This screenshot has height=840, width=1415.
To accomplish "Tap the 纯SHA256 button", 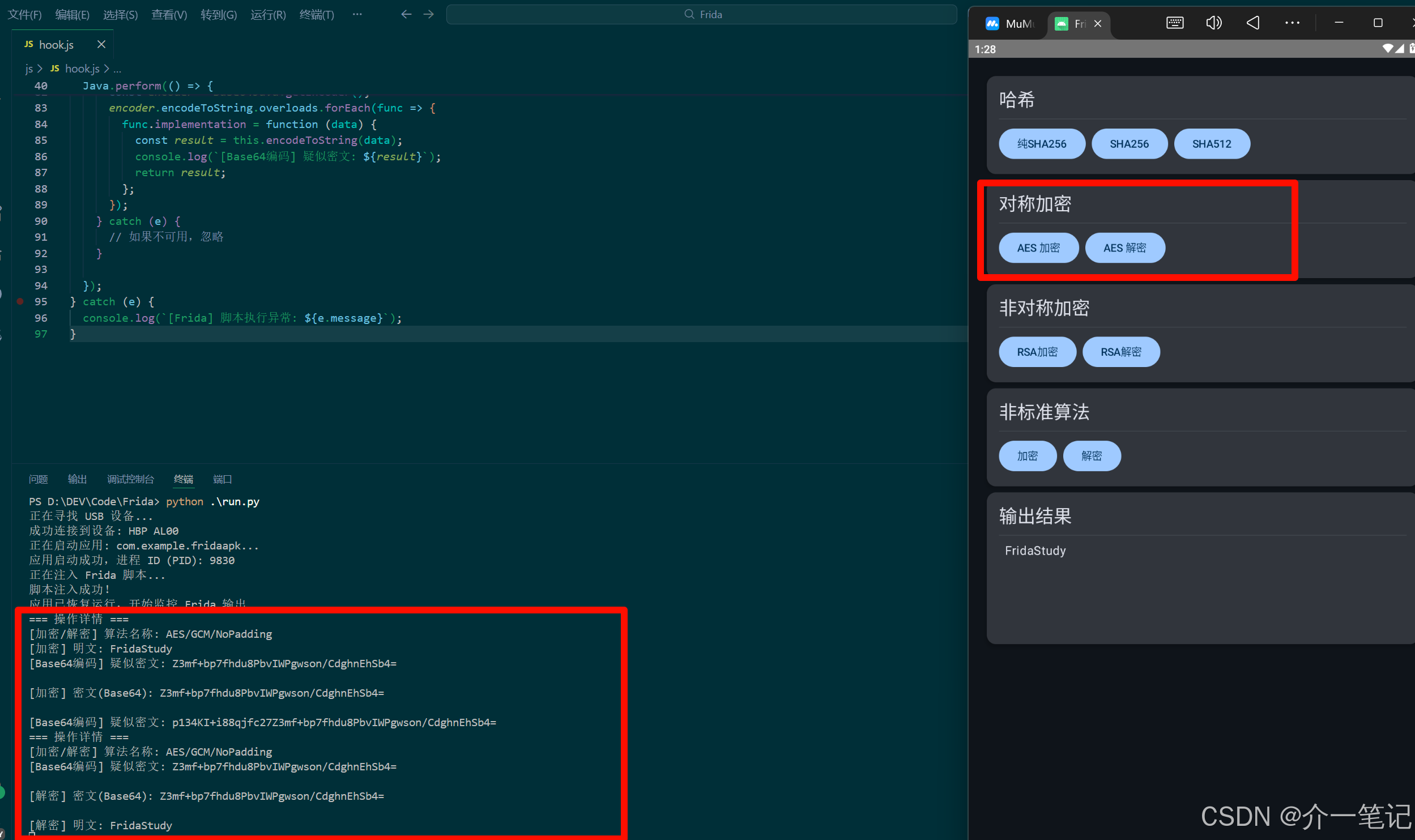I will click(x=1041, y=144).
